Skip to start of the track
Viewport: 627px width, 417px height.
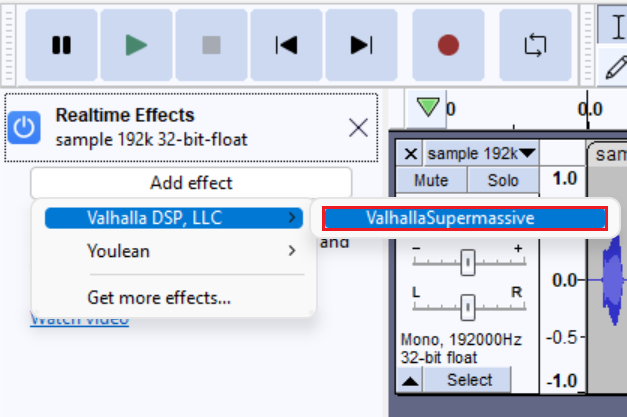286,45
